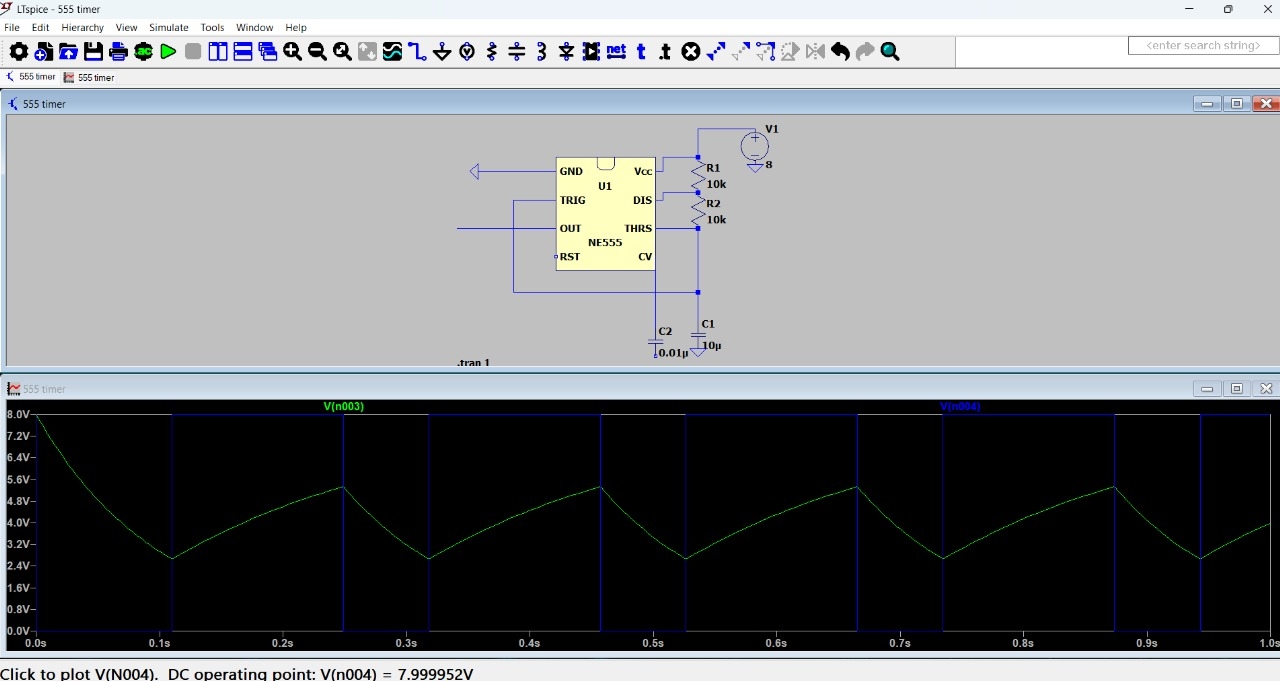This screenshot has width=1280, height=681.
Task: Open find with teal magnifier icon
Action: pos(890,52)
